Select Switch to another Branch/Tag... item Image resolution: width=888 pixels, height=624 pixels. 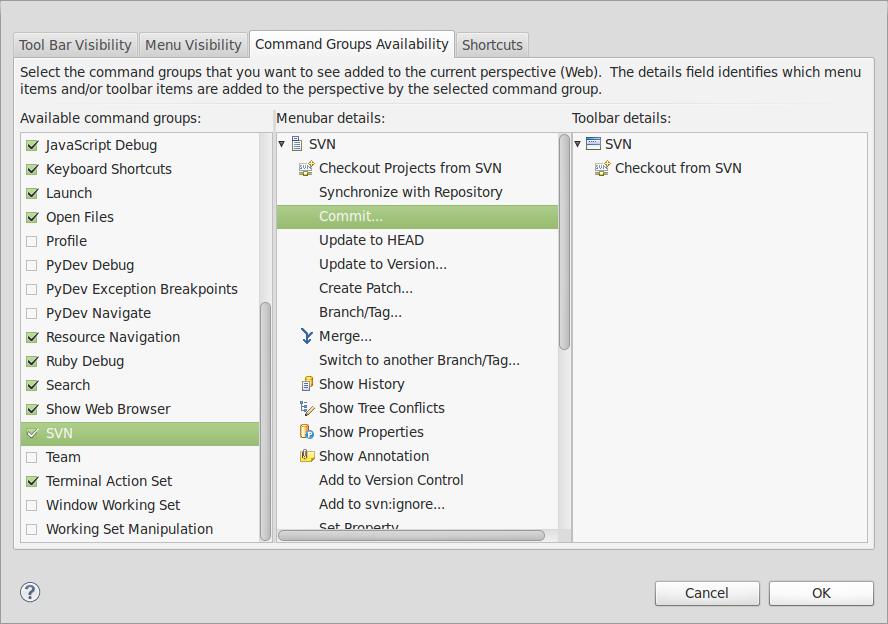[x=419, y=360]
